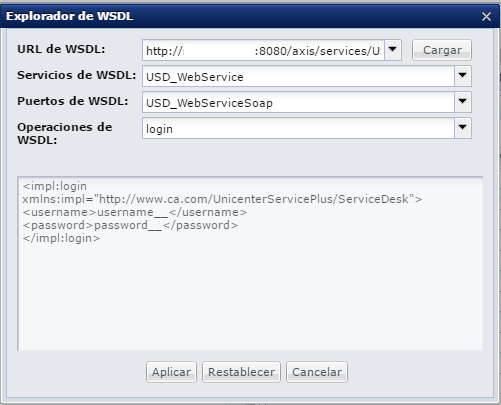This screenshot has width=501, height=405.
Task: Cancel the dialog with Cancelar
Action: pyautogui.click(x=317, y=372)
